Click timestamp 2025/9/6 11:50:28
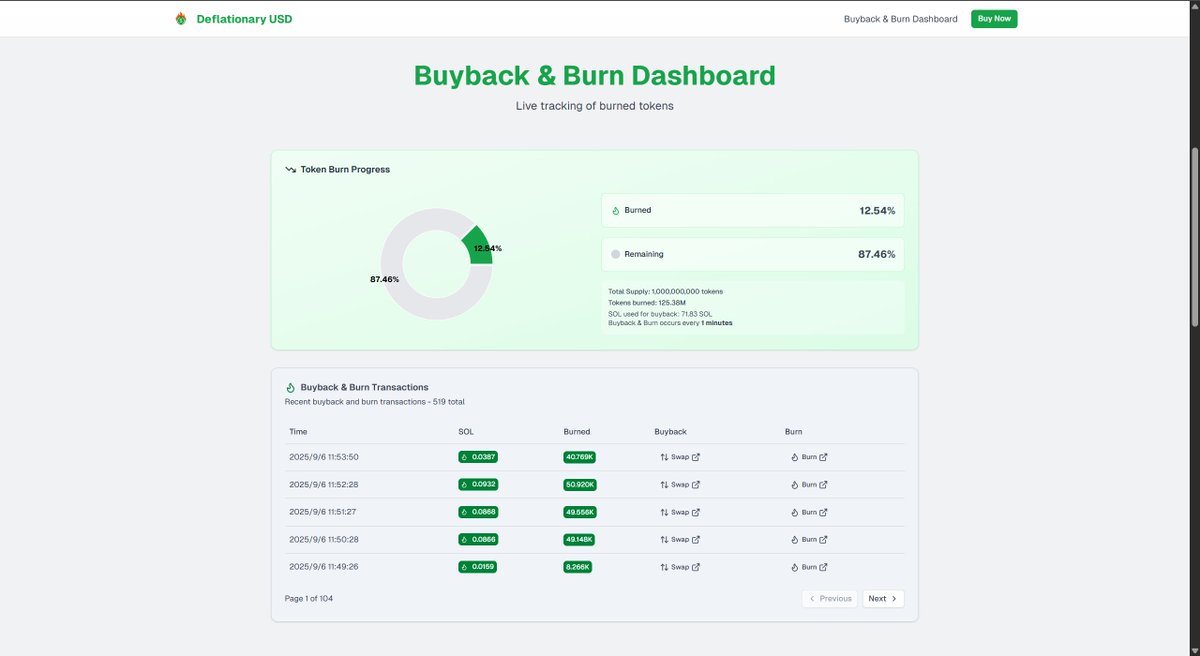This screenshot has height=656, width=1200. [x=324, y=539]
